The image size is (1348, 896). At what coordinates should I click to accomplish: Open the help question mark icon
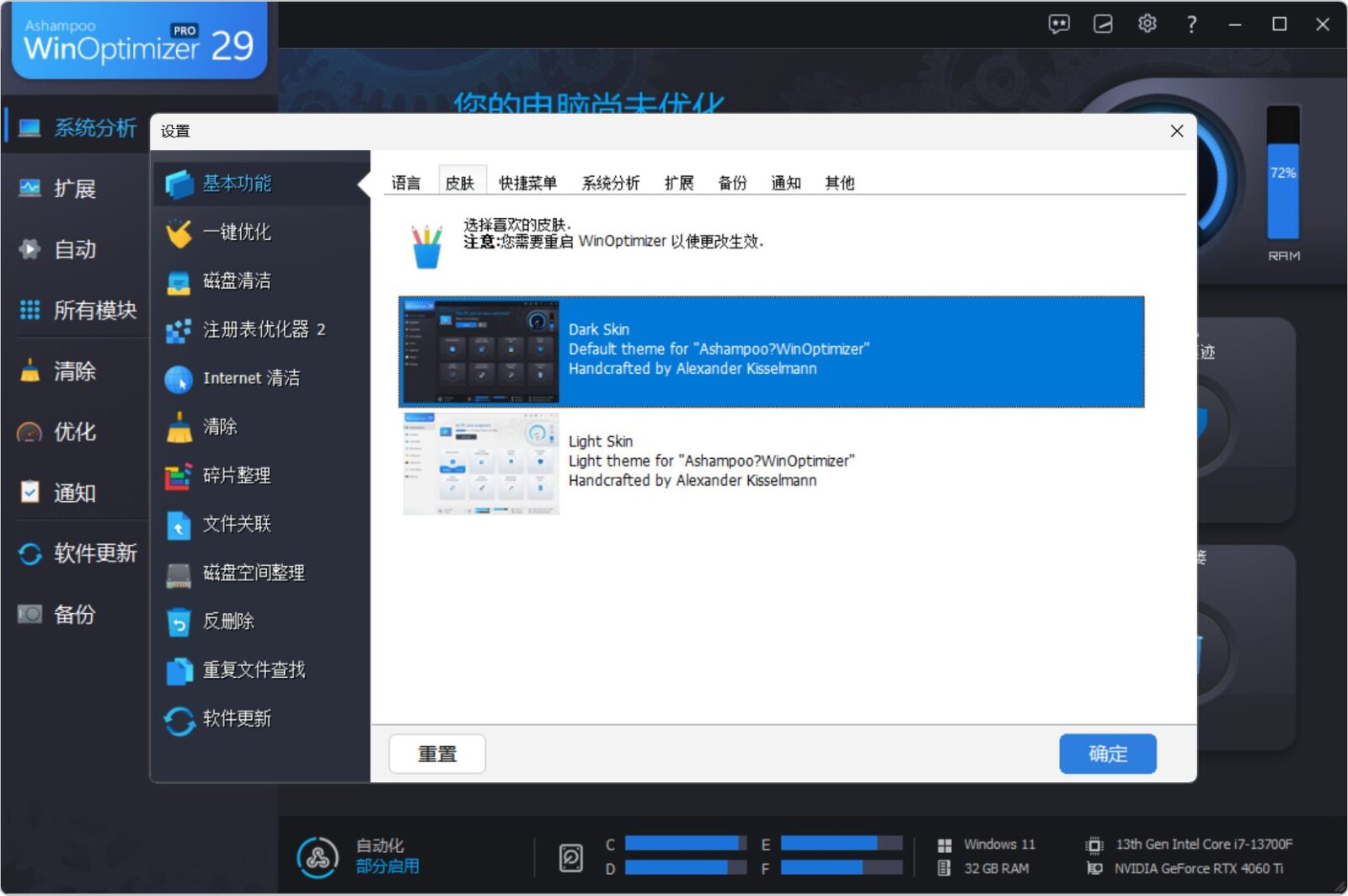point(1191,24)
